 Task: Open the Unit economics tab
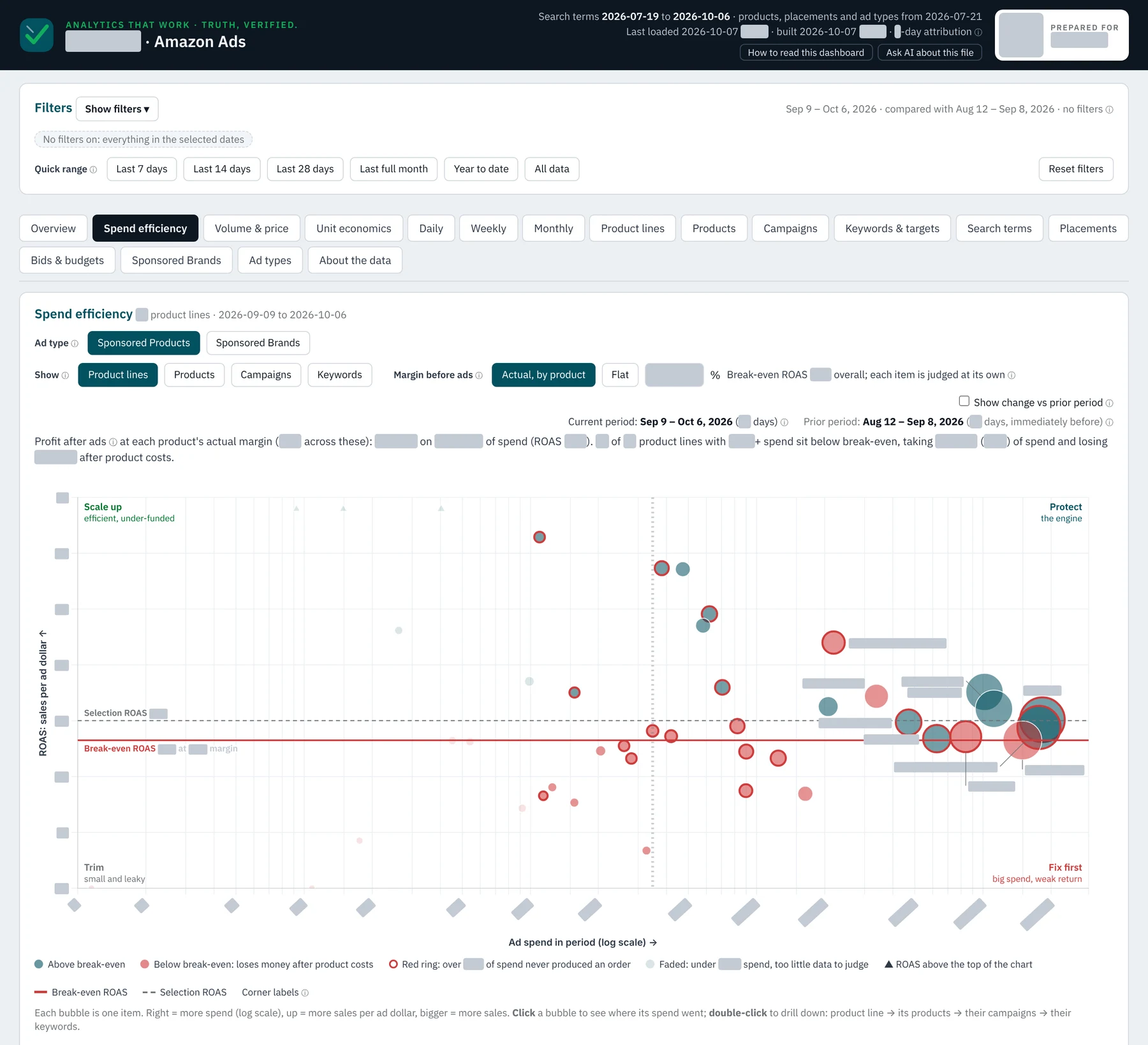click(x=354, y=228)
